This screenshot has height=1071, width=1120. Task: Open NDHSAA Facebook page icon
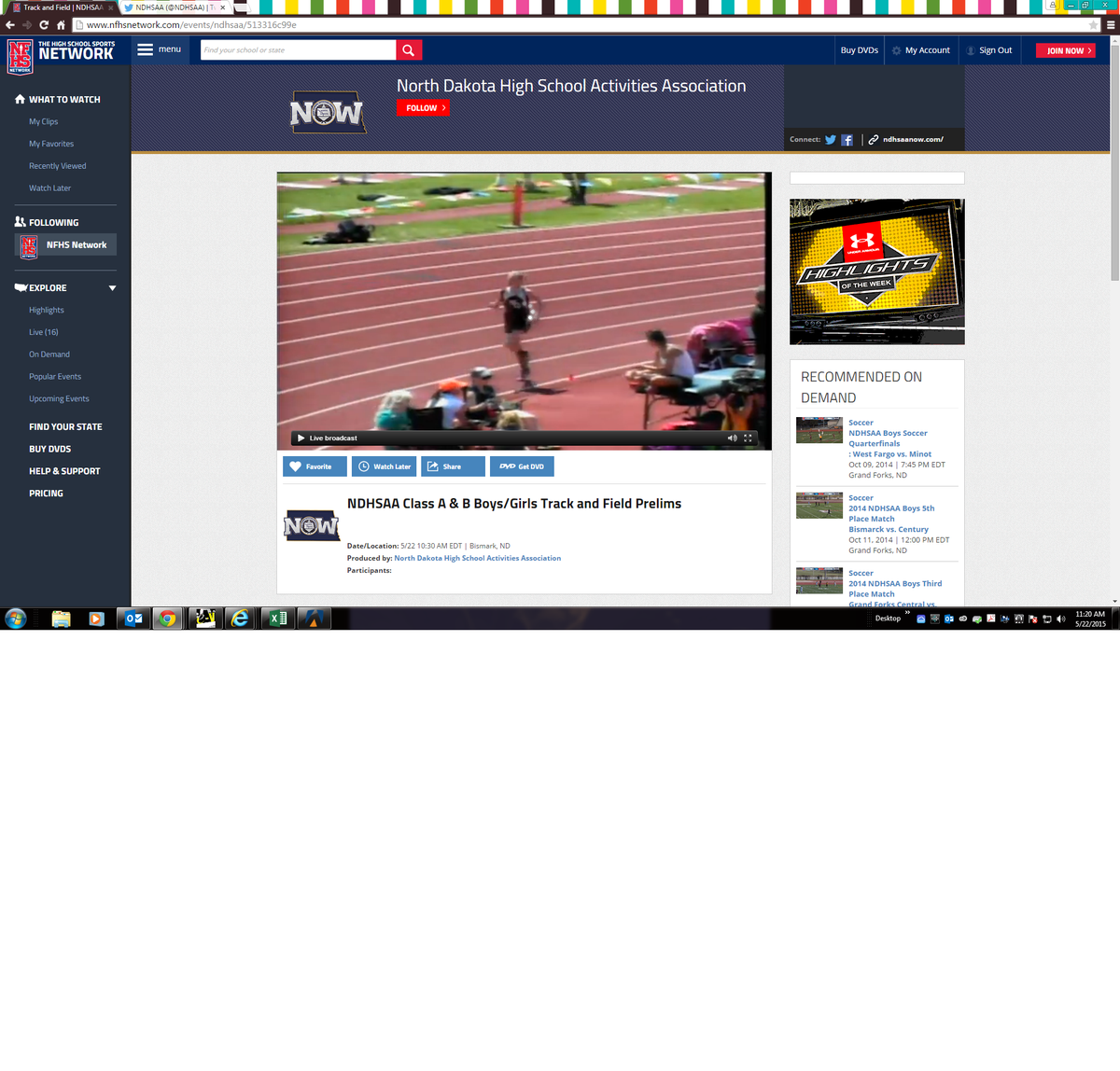[x=847, y=140]
